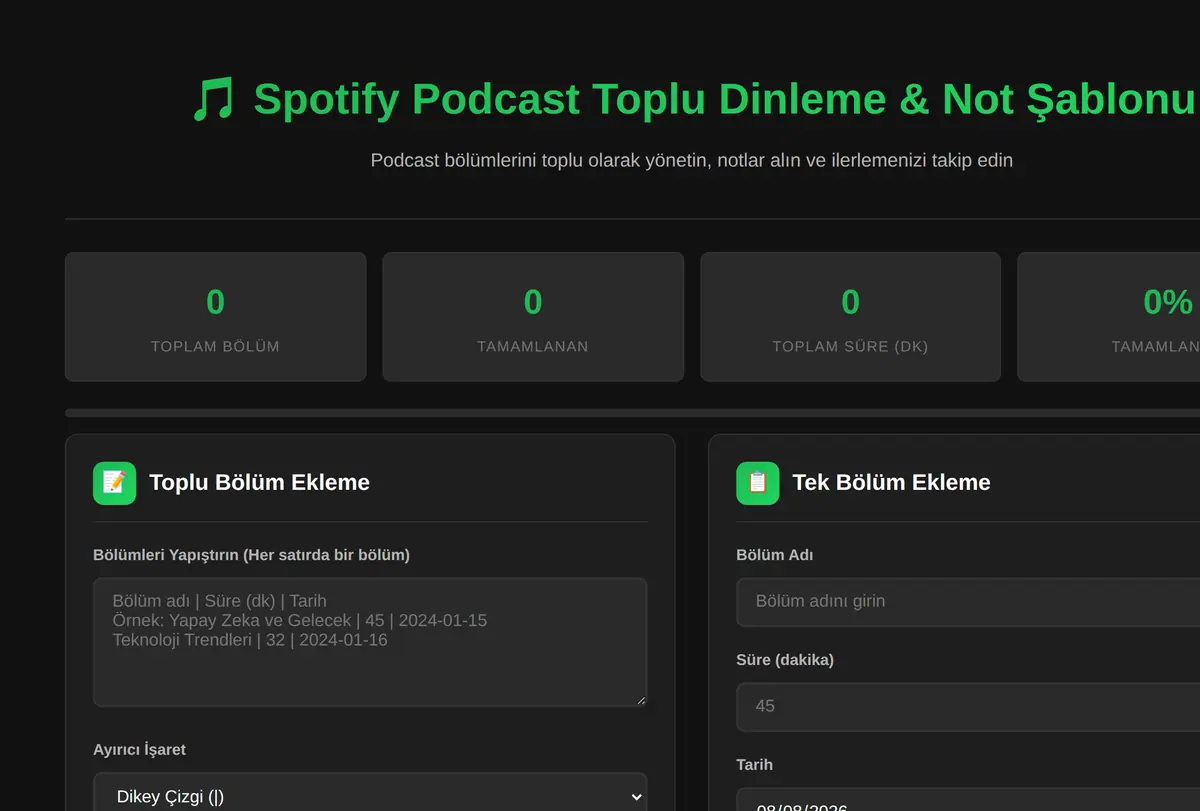Click the textarea resize handle corner

[x=640, y=700]
